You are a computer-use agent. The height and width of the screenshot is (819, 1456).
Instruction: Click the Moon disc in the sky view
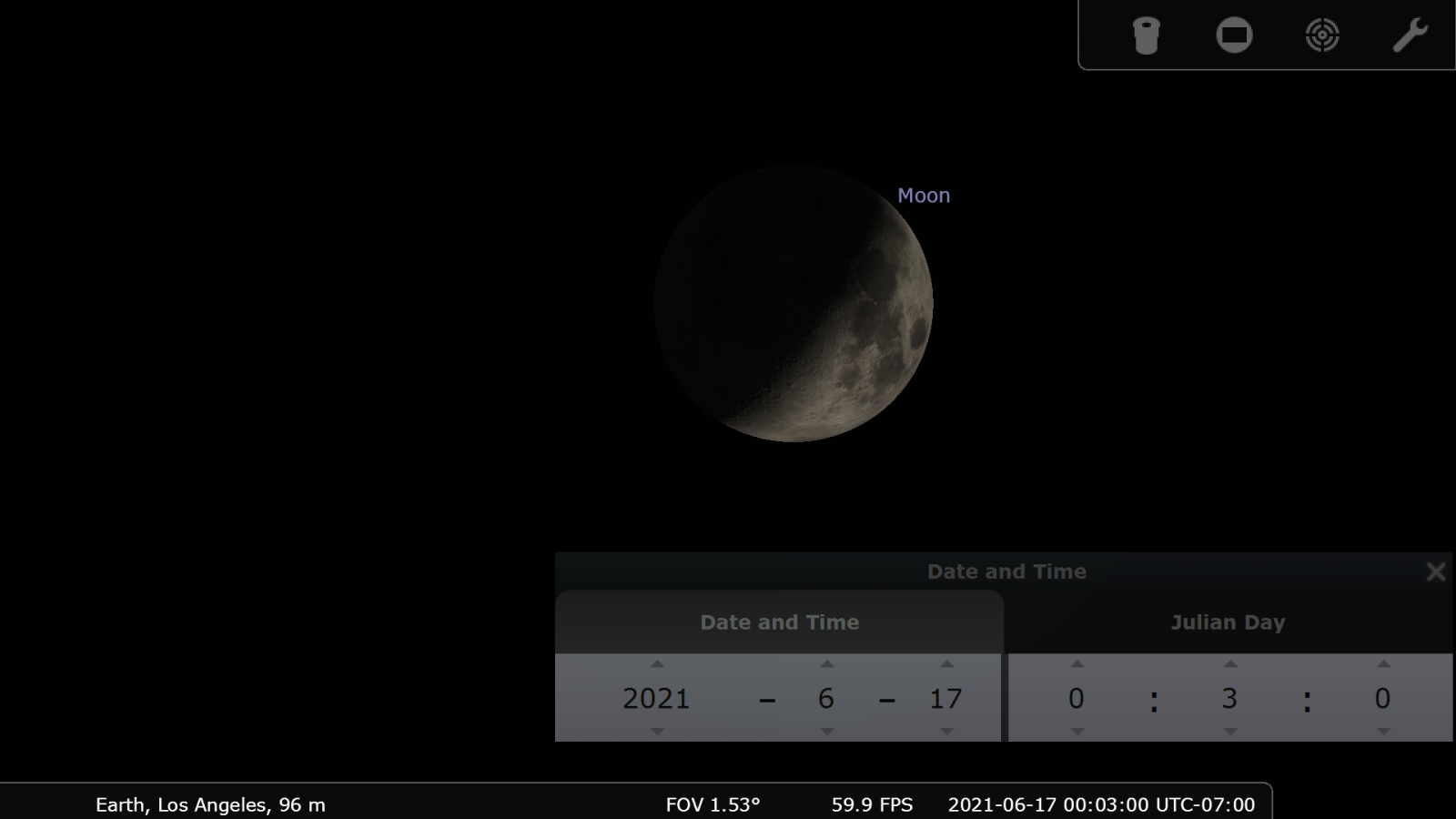[794, 304]
